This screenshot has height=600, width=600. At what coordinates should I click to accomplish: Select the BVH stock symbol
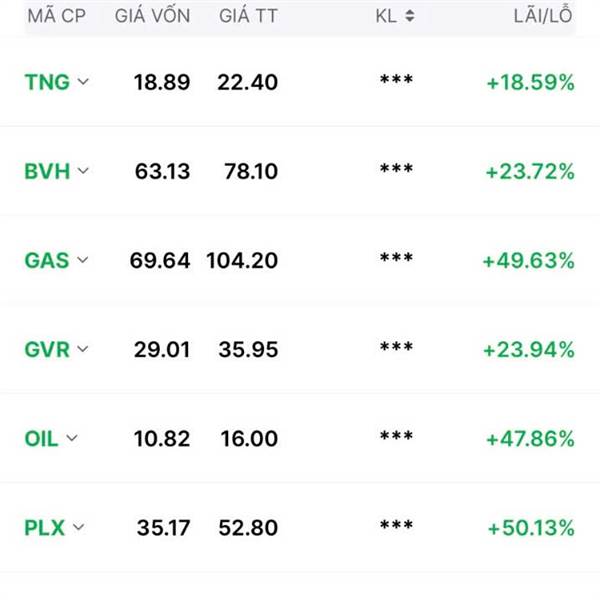tap(47, 171)
